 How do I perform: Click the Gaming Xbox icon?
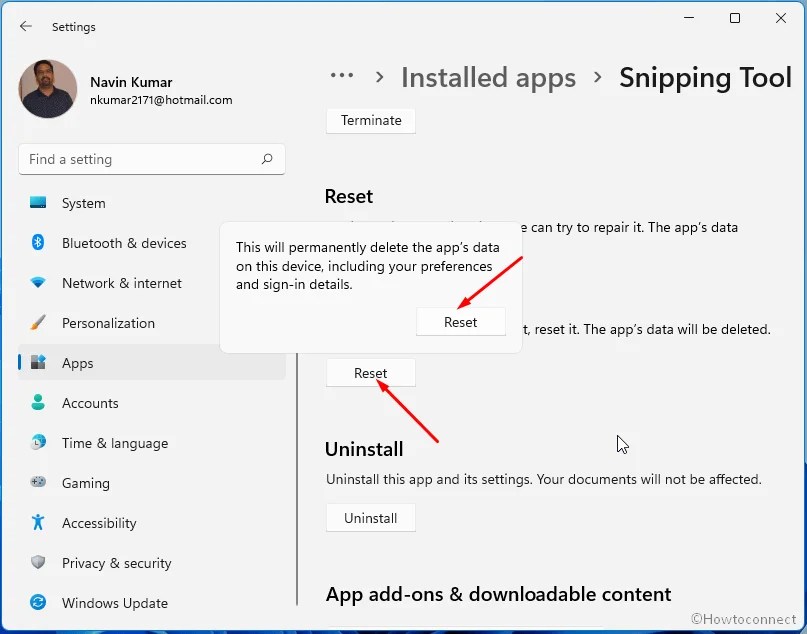[x=36, y=483]
